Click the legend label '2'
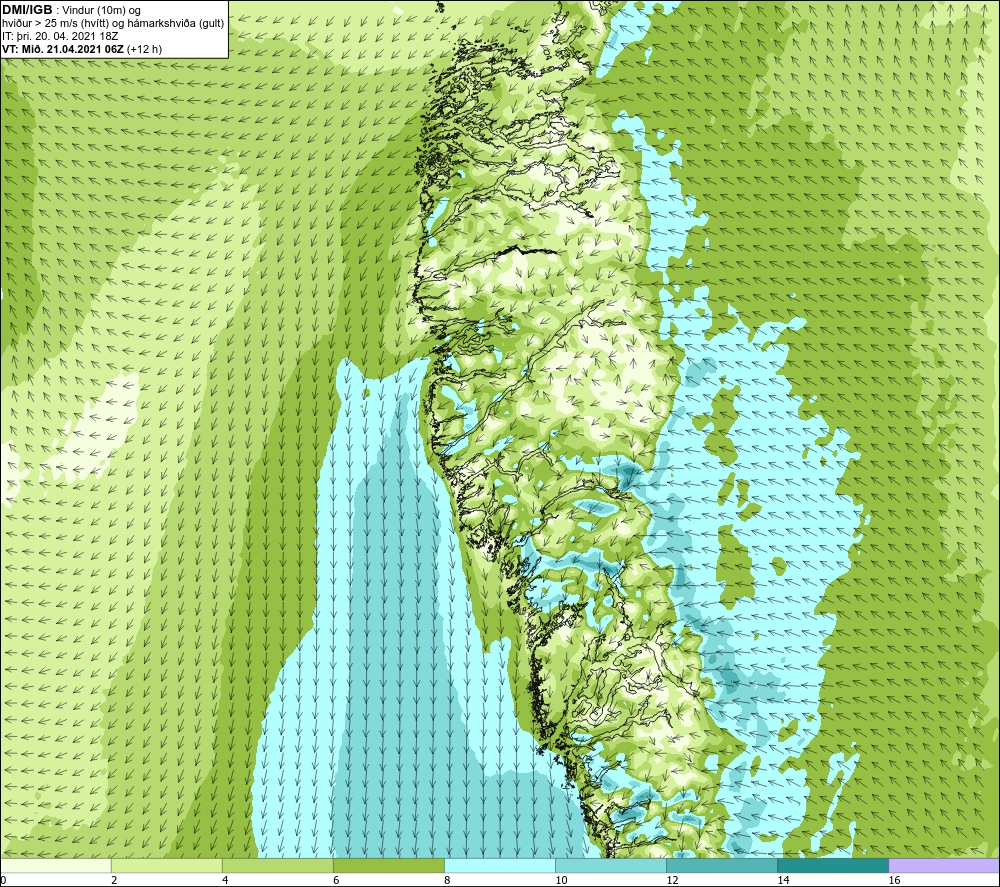This screenshot has height=887, width=1000. 114,880
